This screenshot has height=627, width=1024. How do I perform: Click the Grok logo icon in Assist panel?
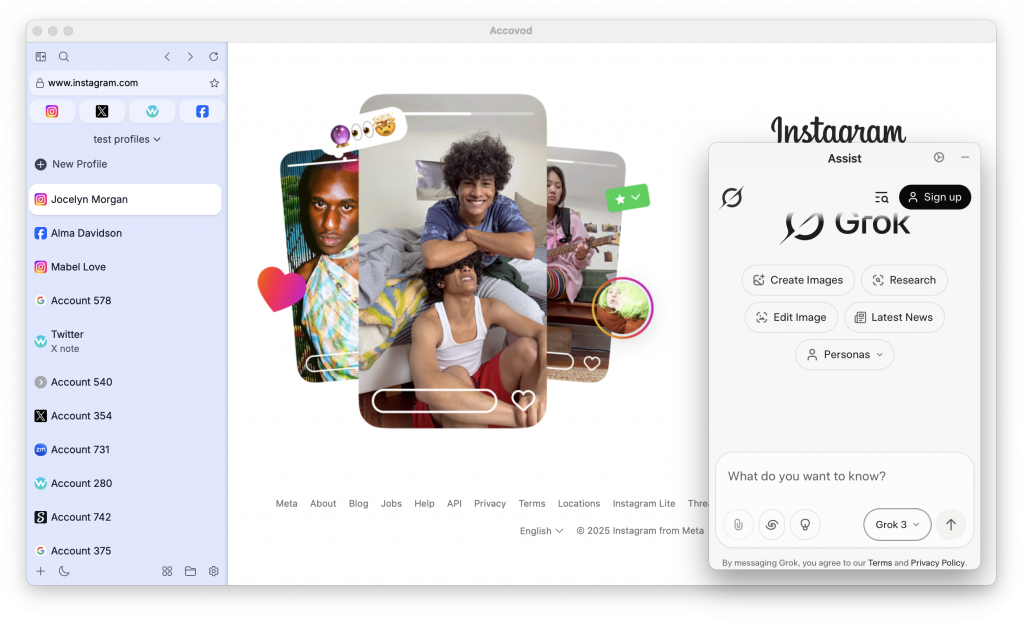tap(731, 197)
